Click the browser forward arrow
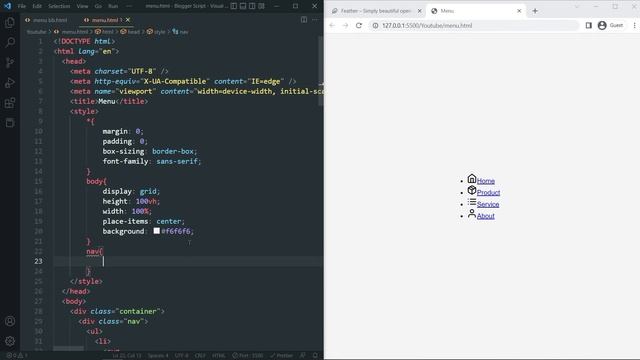 click(x=345, y=25)
